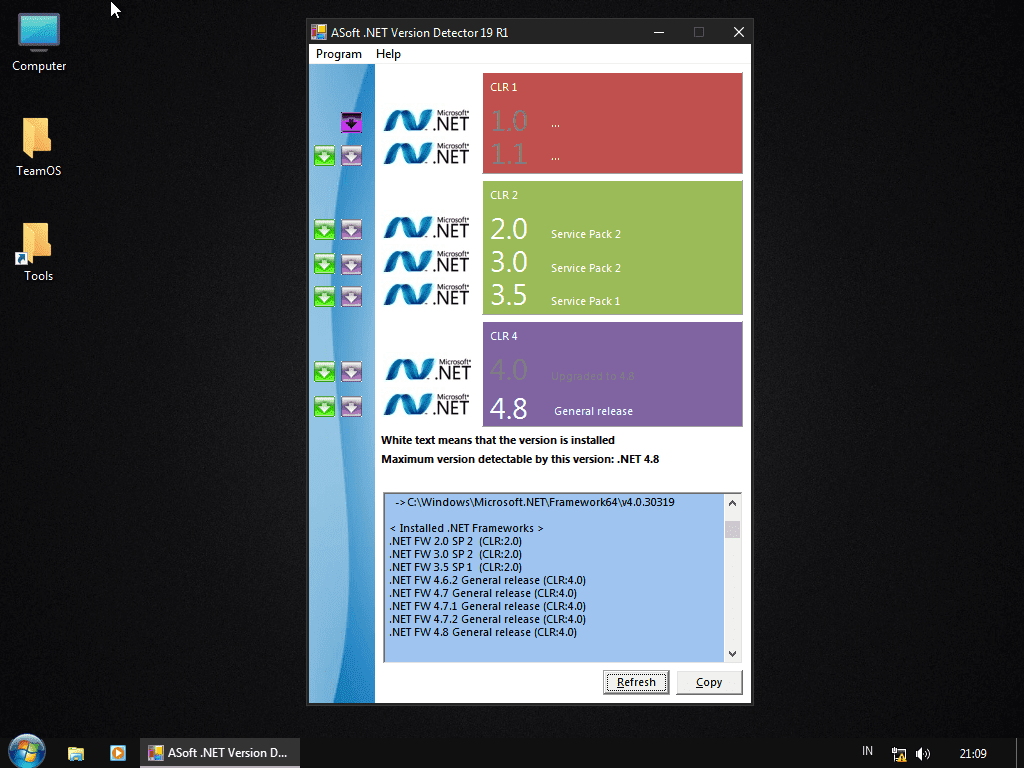The image size is (1024, 768).
Task: Open the Program menu
Action: click(x=338, y=54)
